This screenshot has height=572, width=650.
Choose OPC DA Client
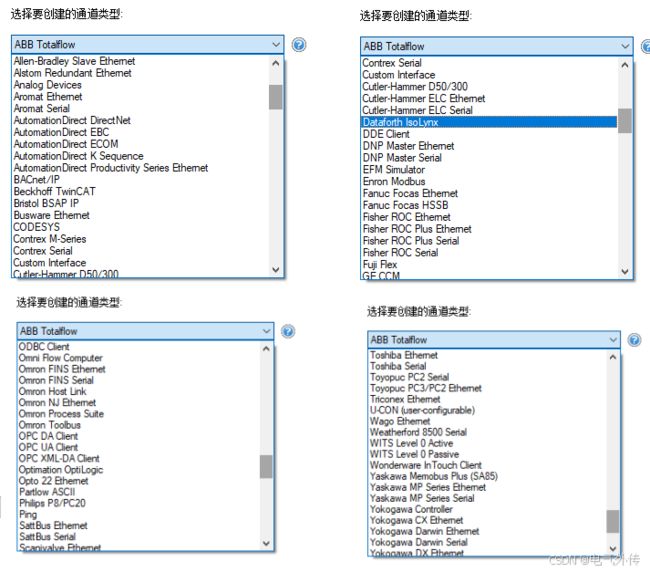click(x=48, y=436)
